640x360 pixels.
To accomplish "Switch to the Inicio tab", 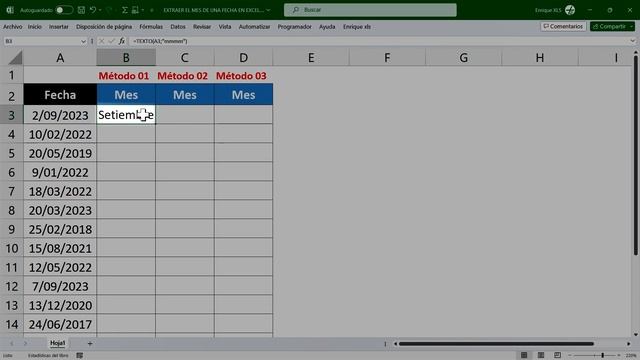I will tap(35, 27).
